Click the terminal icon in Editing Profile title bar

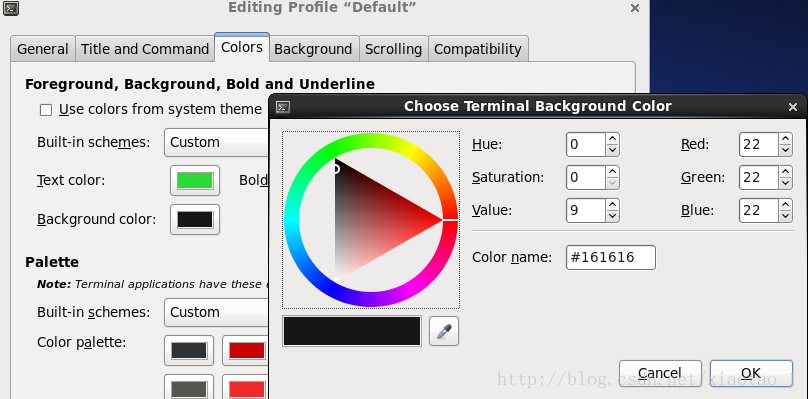pos(11,8)
